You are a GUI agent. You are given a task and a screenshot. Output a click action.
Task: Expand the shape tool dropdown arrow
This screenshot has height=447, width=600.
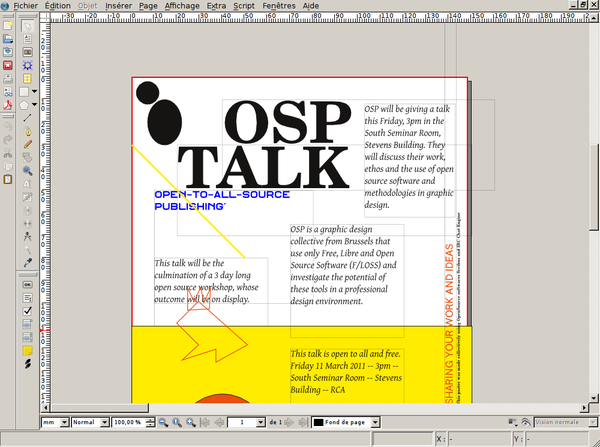[34, 91]
